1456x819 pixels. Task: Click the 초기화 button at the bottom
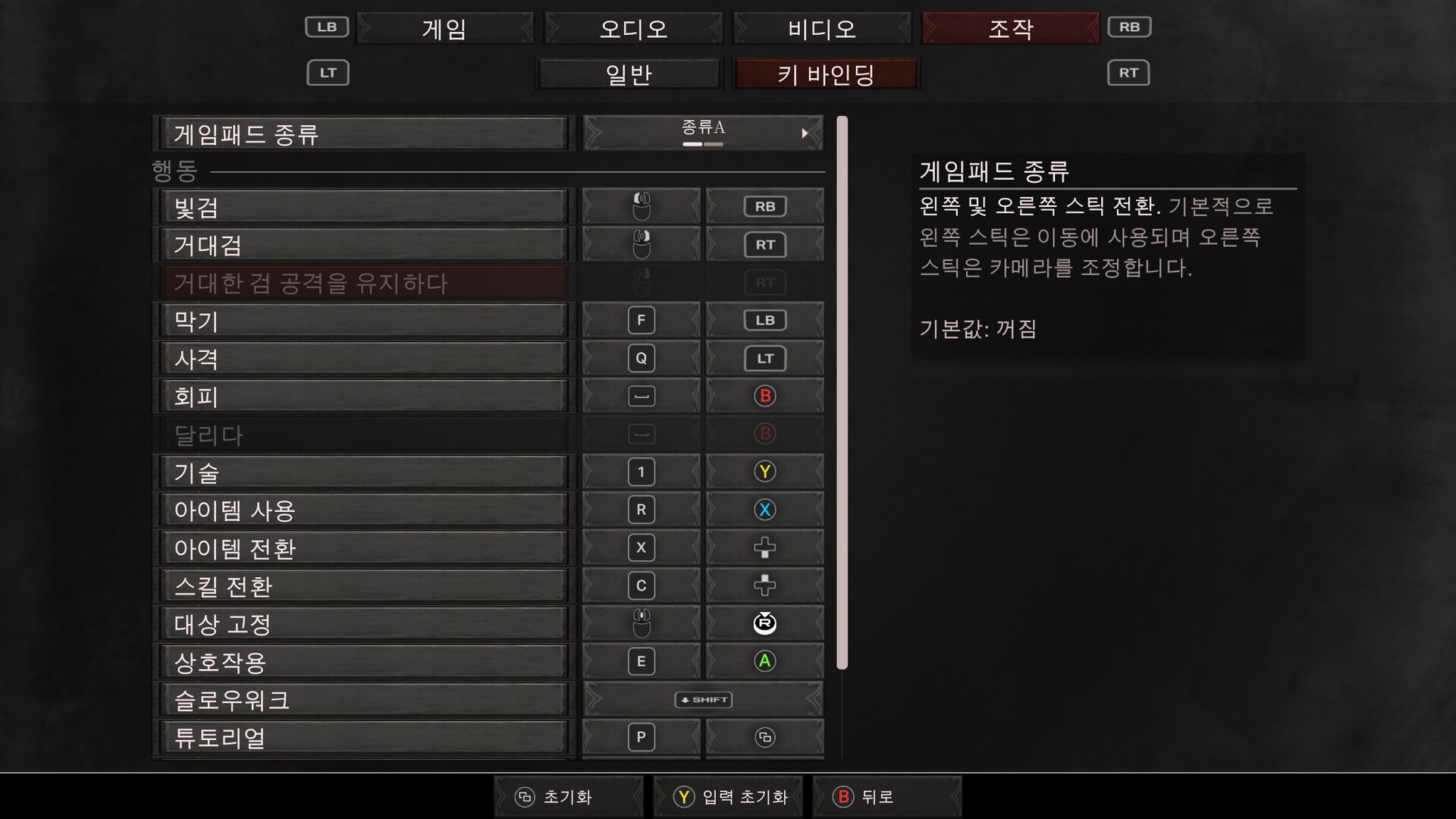[569, 797]
